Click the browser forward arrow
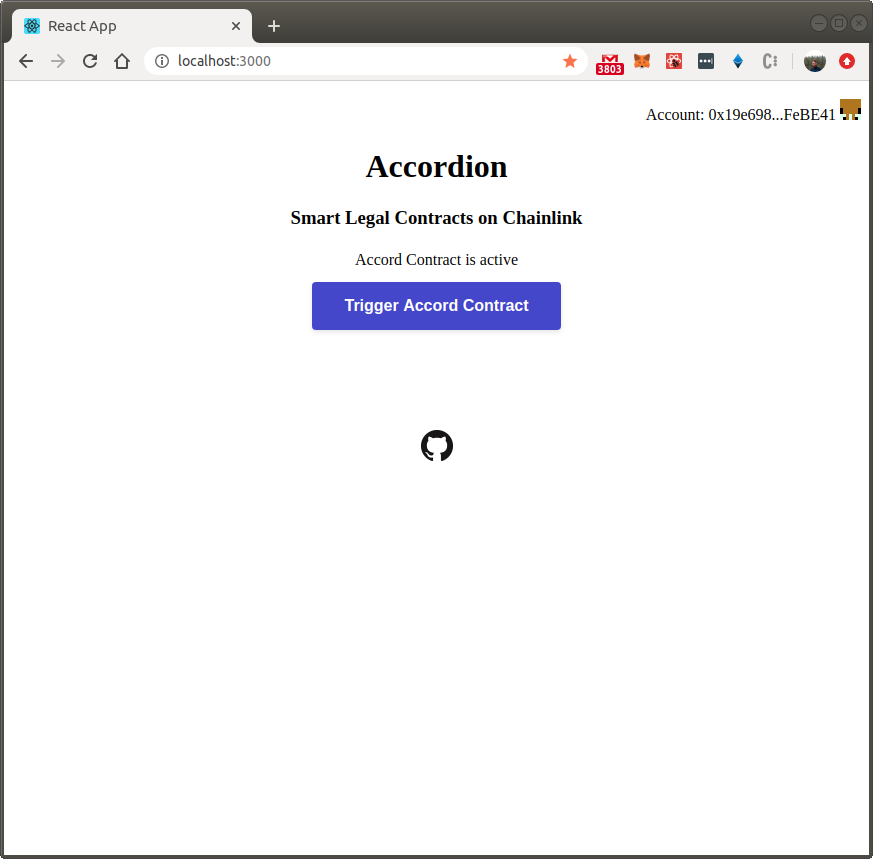Image resolution: width=873 pixels, height=859 pixels. (57, 61)
